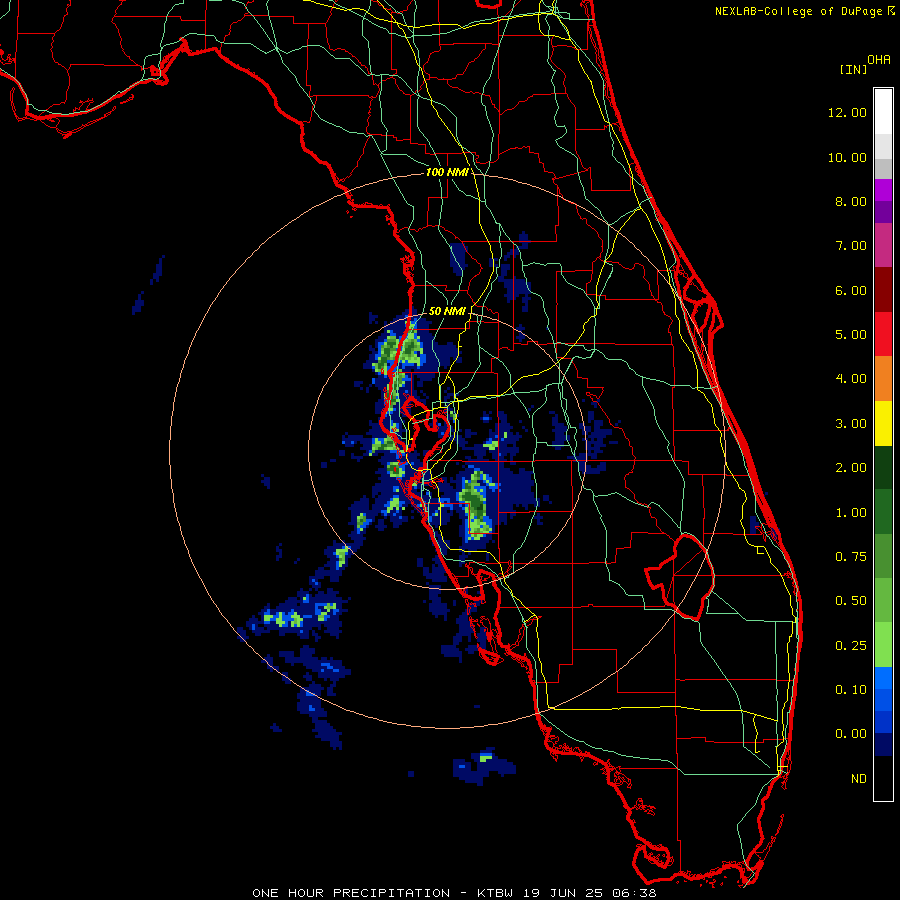Screen dimensions: 900x900
Task: Click the orange 4.00 inch legend swatch
Action: click(x=883, y=378)
